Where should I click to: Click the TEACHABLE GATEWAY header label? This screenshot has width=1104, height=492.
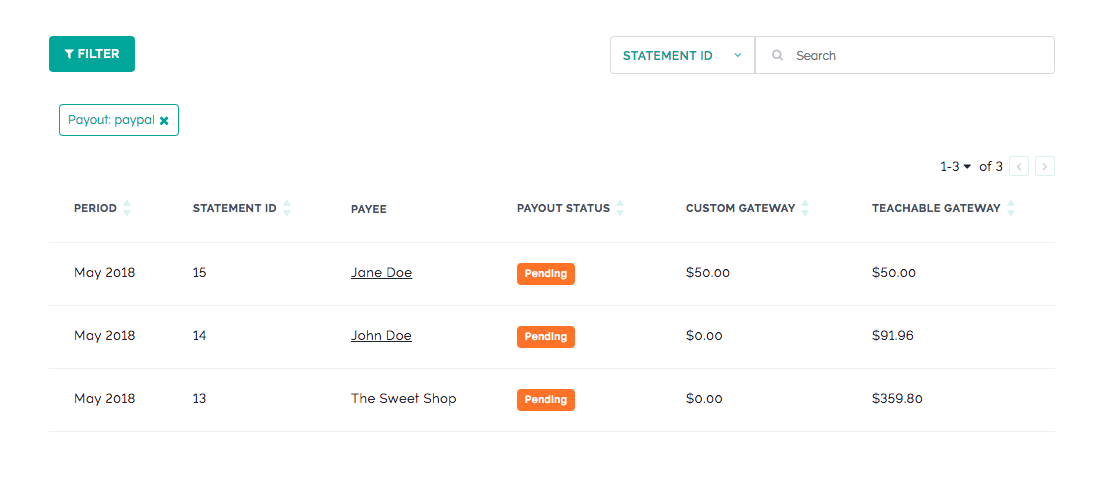coord(936,208)
